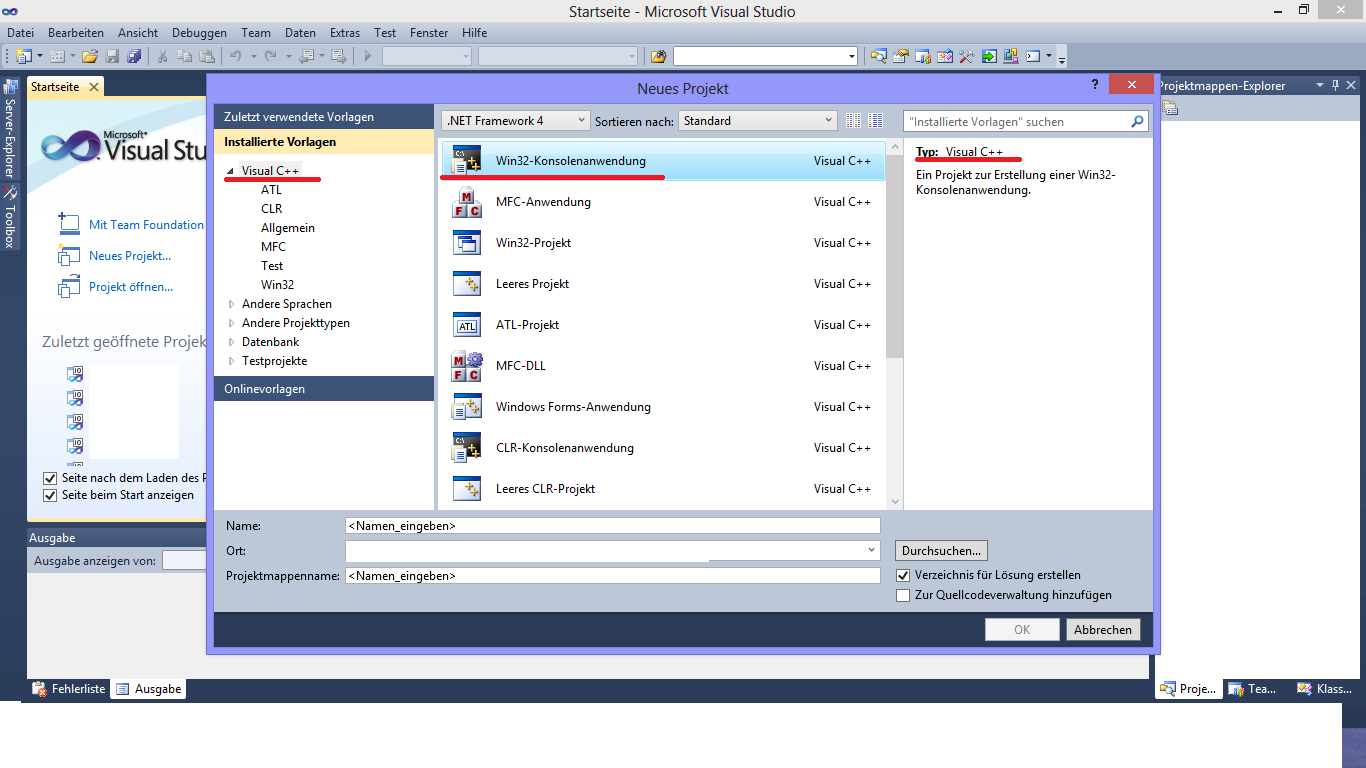Open the Debuggen menu
The width and height of the screenshot is (1366, 768).
pyautogui.click(x=198, y=33)
